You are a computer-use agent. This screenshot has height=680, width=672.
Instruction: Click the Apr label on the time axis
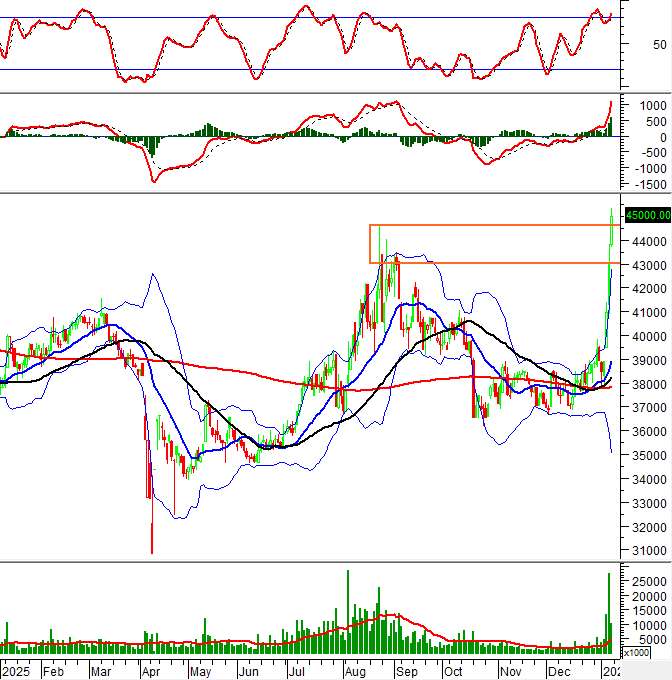(x=153, y=671)
